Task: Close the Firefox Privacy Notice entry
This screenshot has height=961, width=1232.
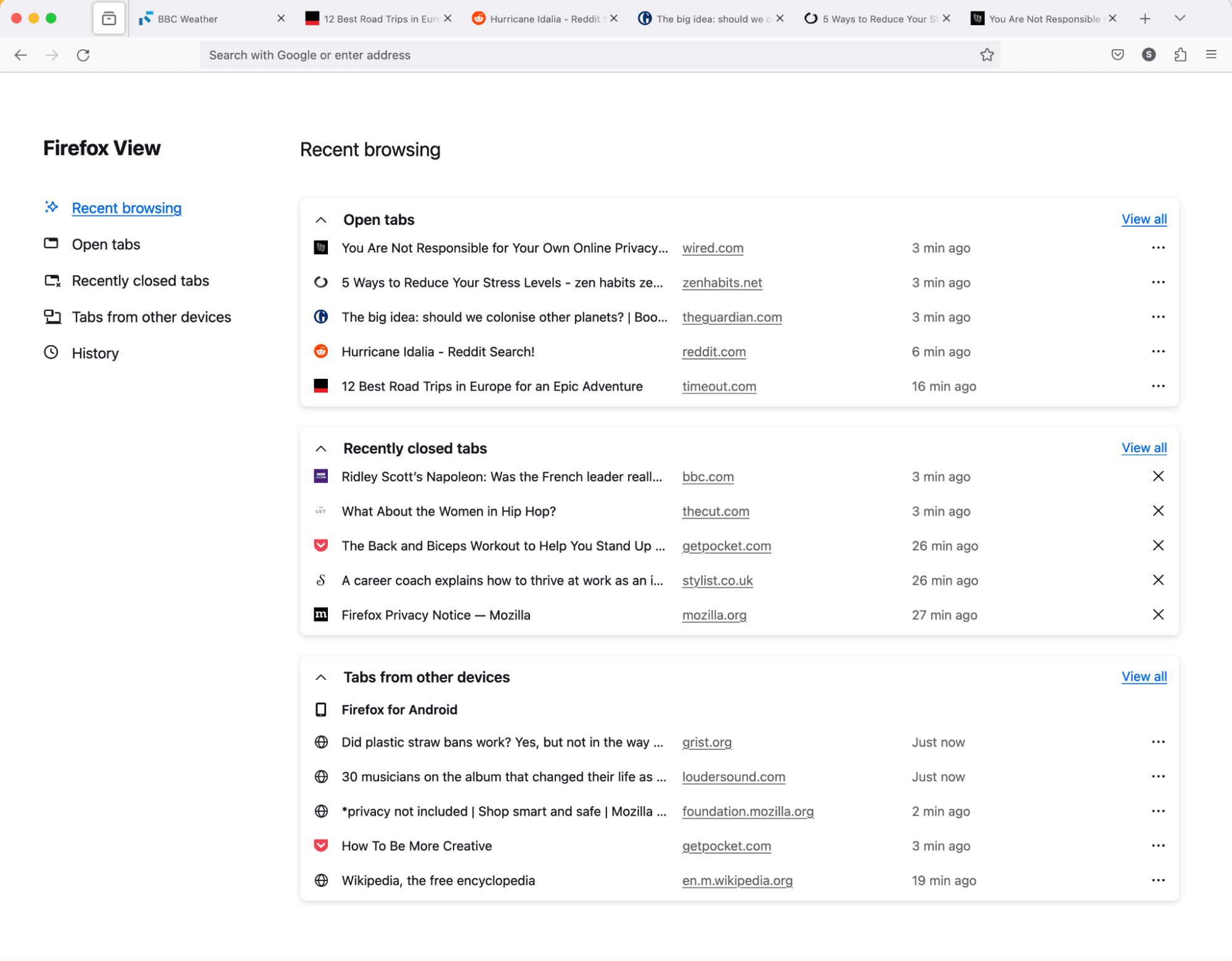Action: coord(1158,615)
